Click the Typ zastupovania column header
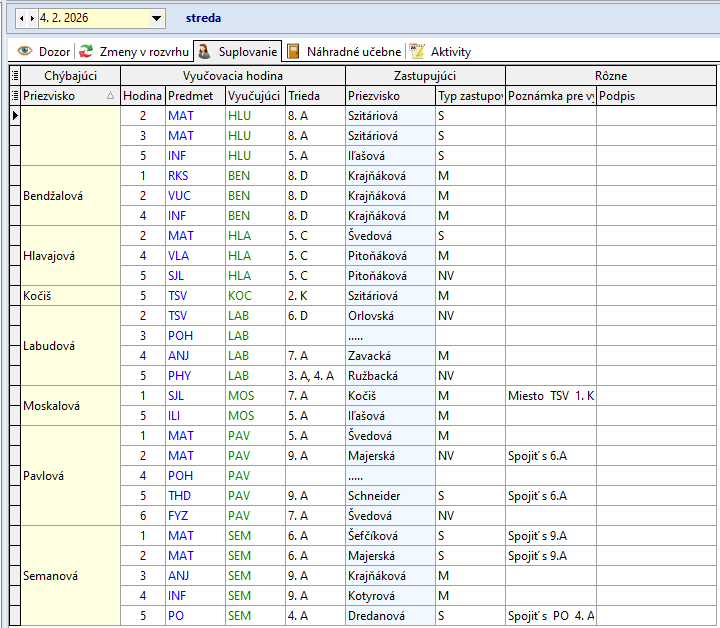The image size is (720, 628). [x=469, y=96]
